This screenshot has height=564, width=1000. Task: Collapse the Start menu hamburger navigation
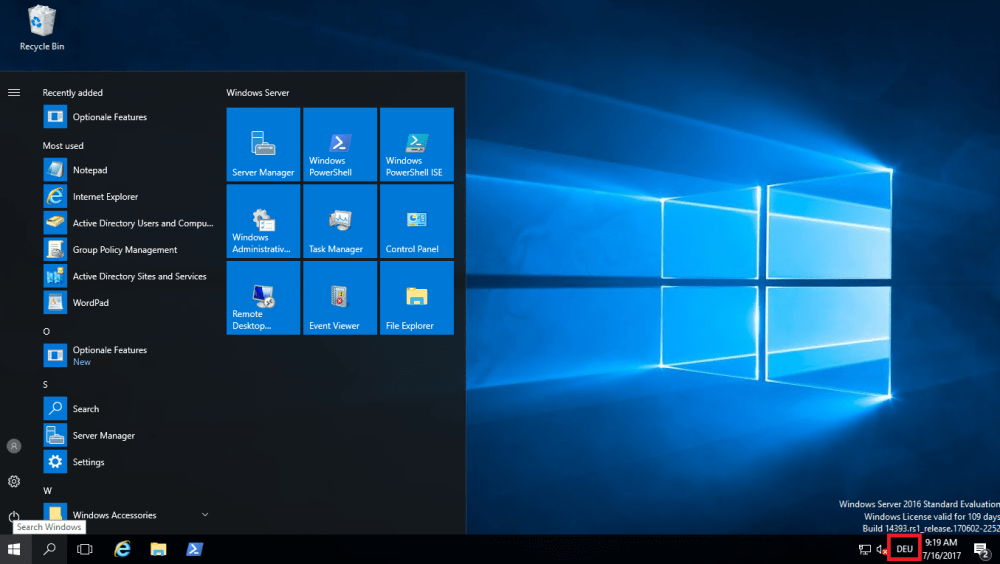[14, 92]
